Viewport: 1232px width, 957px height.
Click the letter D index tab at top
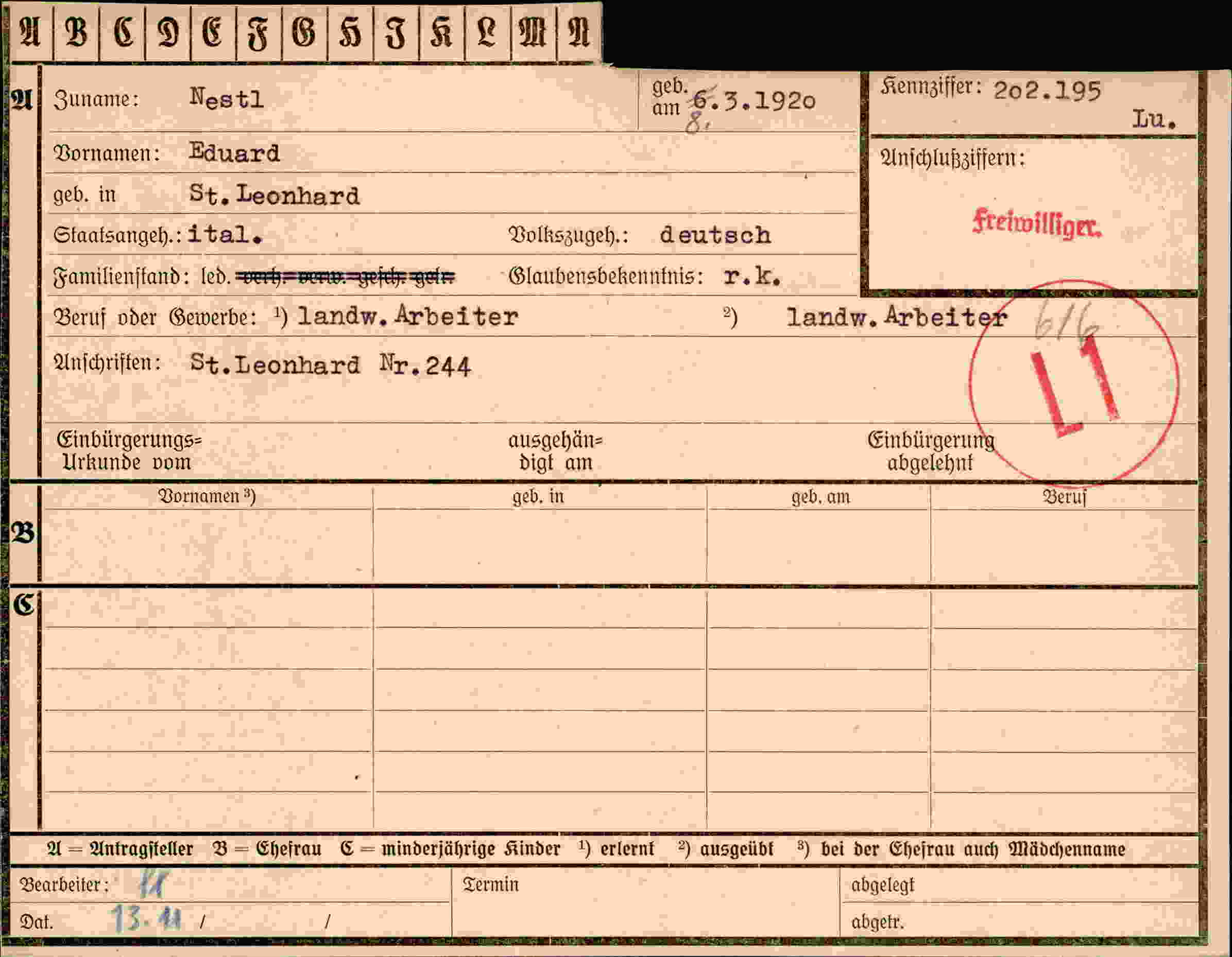(x=167, y=32)
